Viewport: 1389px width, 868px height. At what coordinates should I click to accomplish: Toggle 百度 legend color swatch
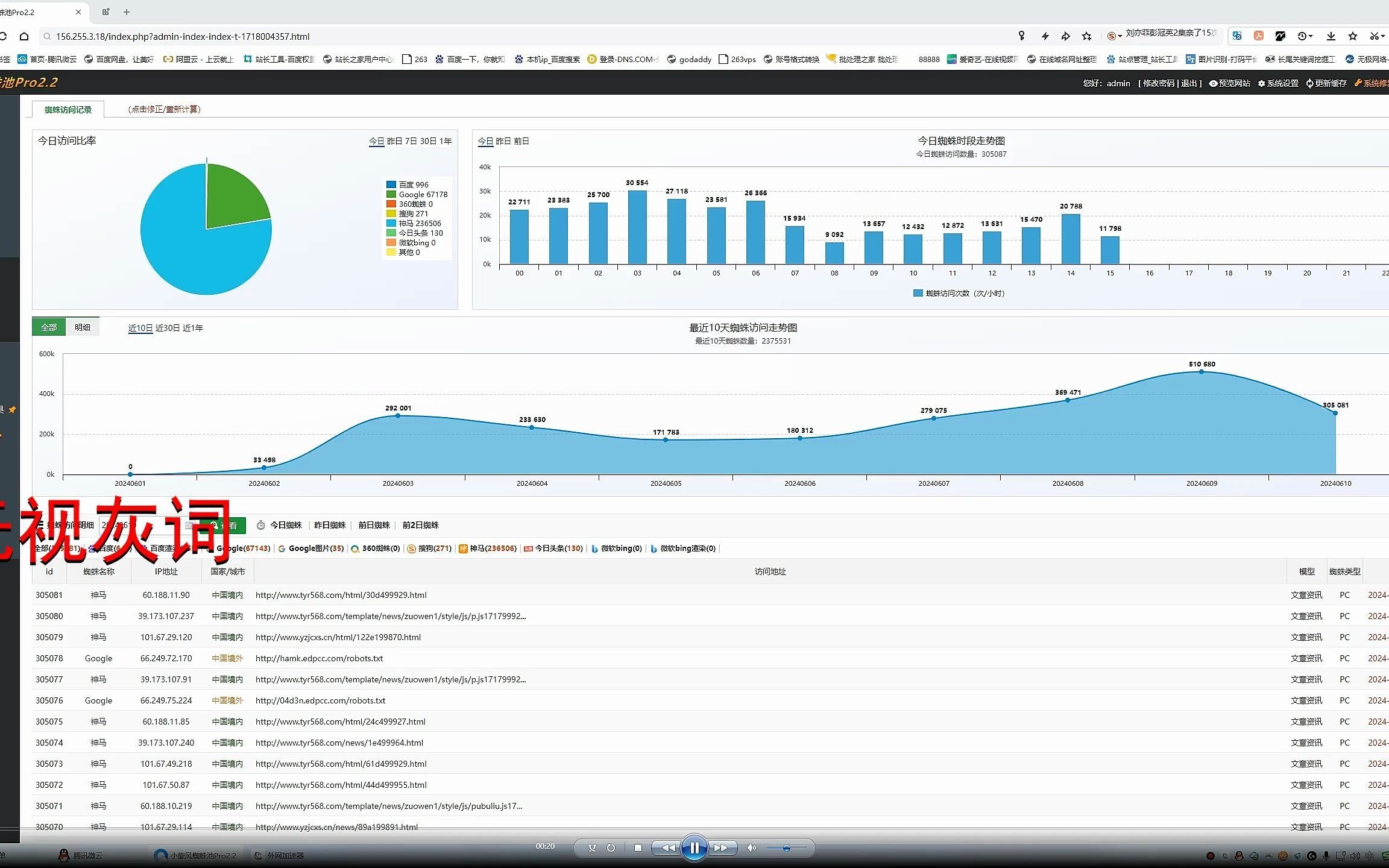point(391,184)
